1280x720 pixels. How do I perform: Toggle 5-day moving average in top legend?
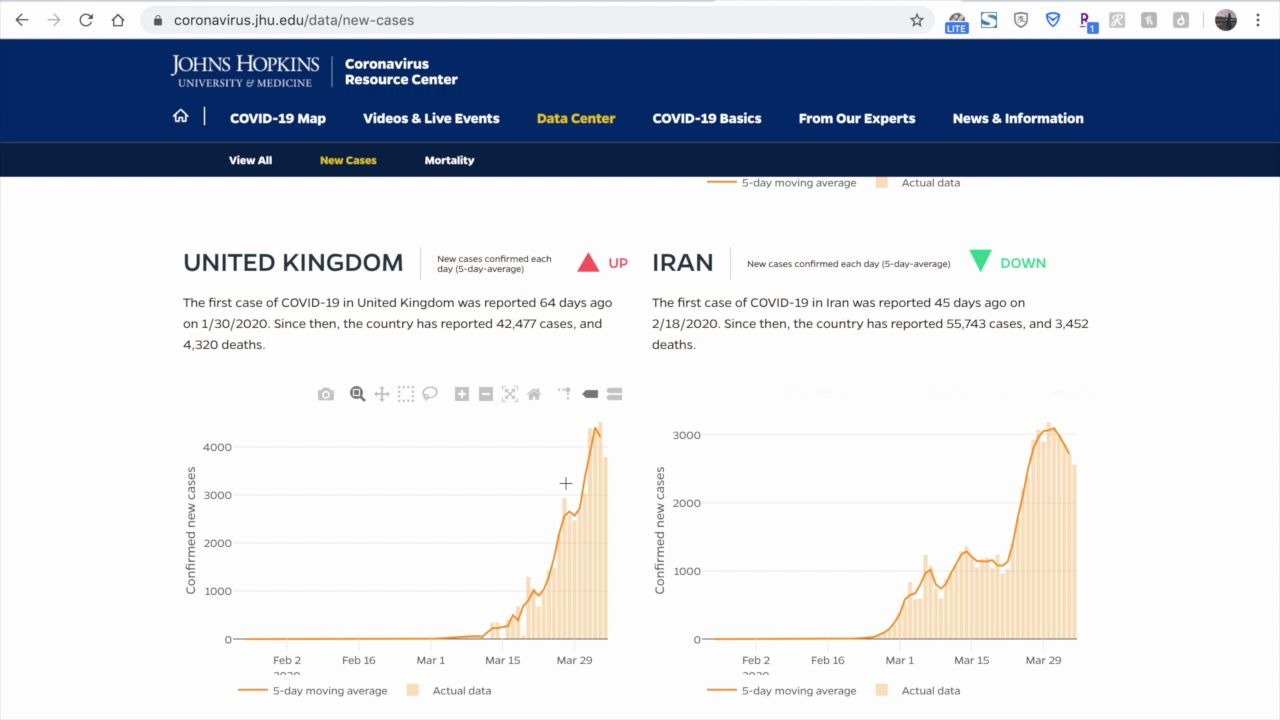[782, 183]
